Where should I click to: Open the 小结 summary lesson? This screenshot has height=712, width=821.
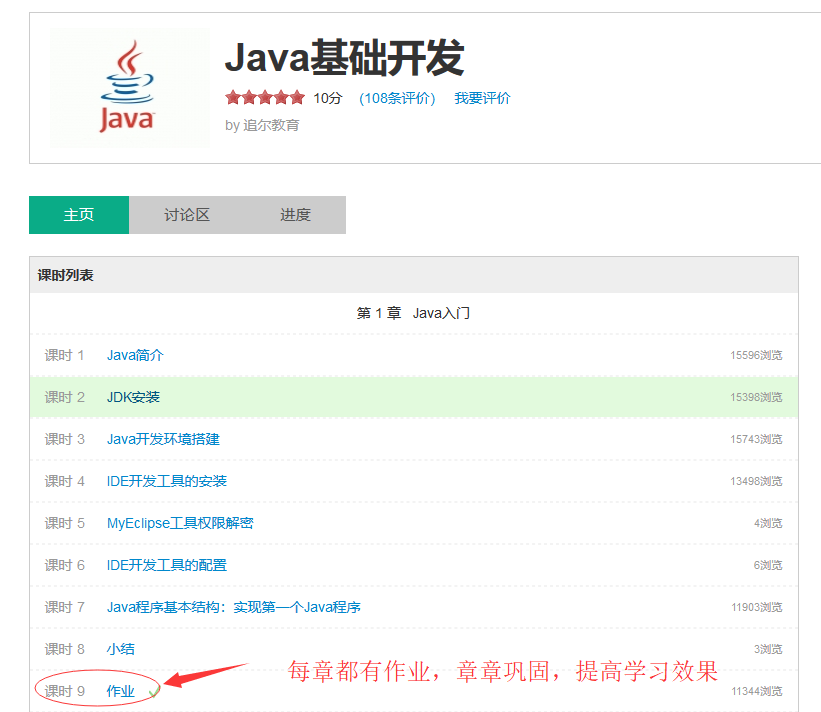(x=120, y=649)
